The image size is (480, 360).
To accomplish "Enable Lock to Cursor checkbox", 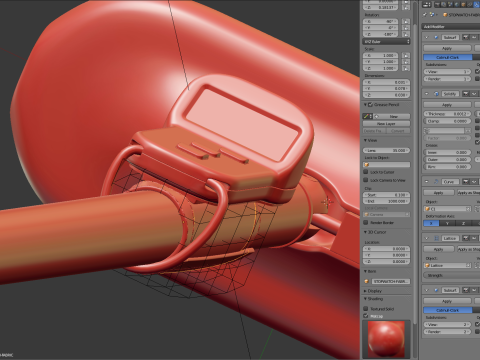I will (366, 172).
